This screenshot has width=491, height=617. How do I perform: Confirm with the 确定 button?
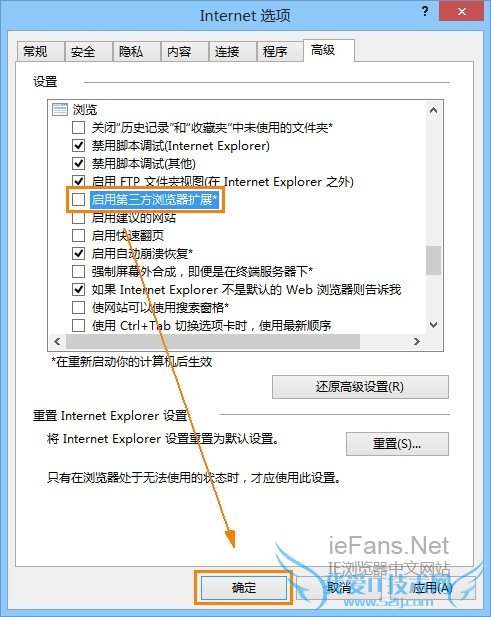point(244,588)
